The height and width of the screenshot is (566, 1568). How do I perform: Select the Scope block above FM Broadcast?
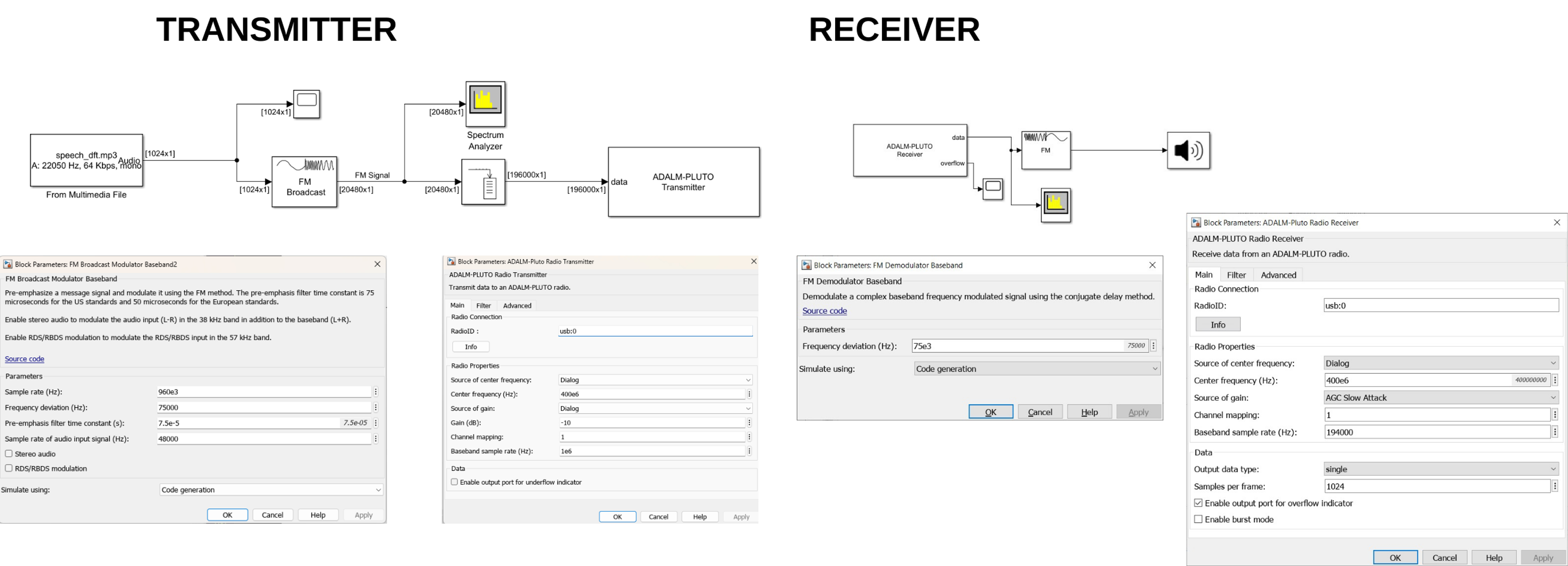(x=306, y=103)
